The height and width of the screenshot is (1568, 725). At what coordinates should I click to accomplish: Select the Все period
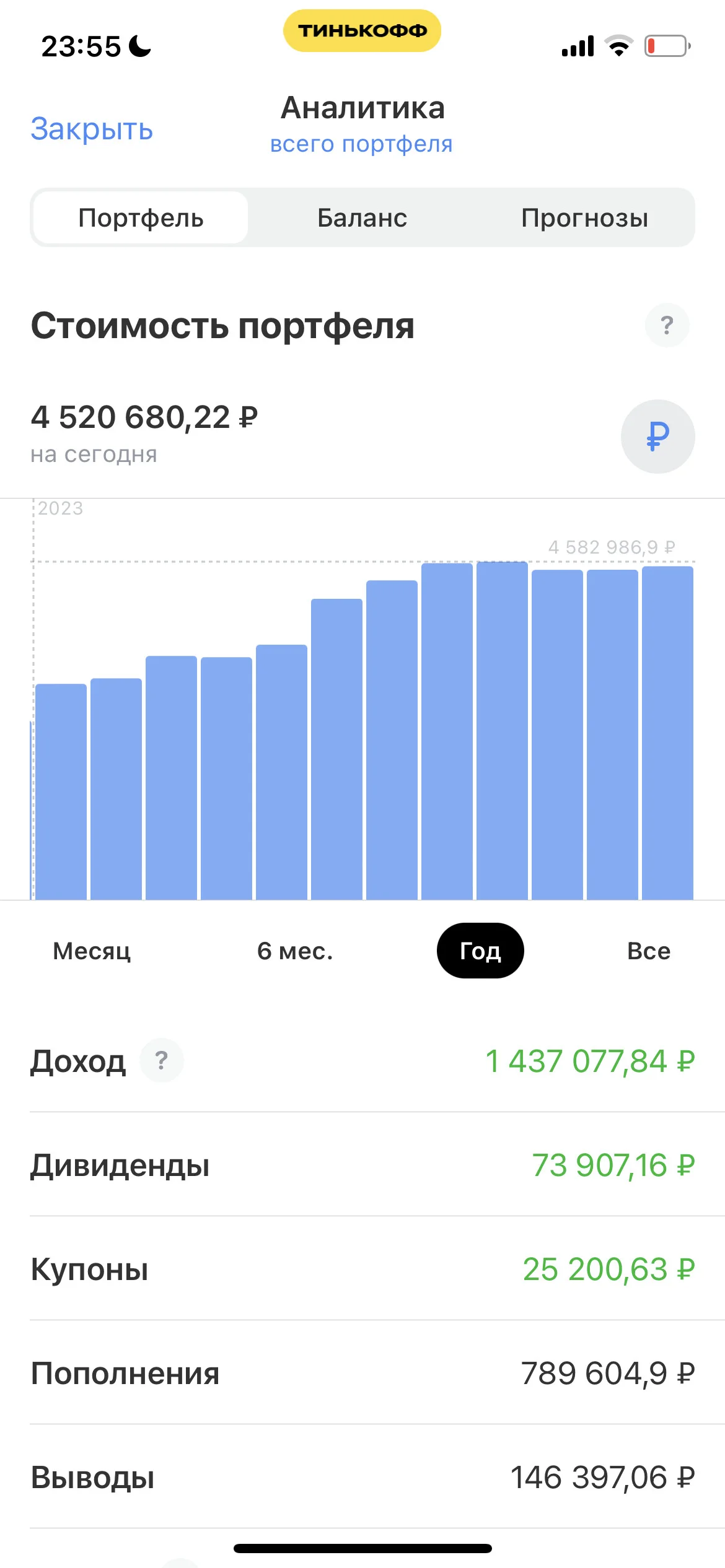coord(649,951)
